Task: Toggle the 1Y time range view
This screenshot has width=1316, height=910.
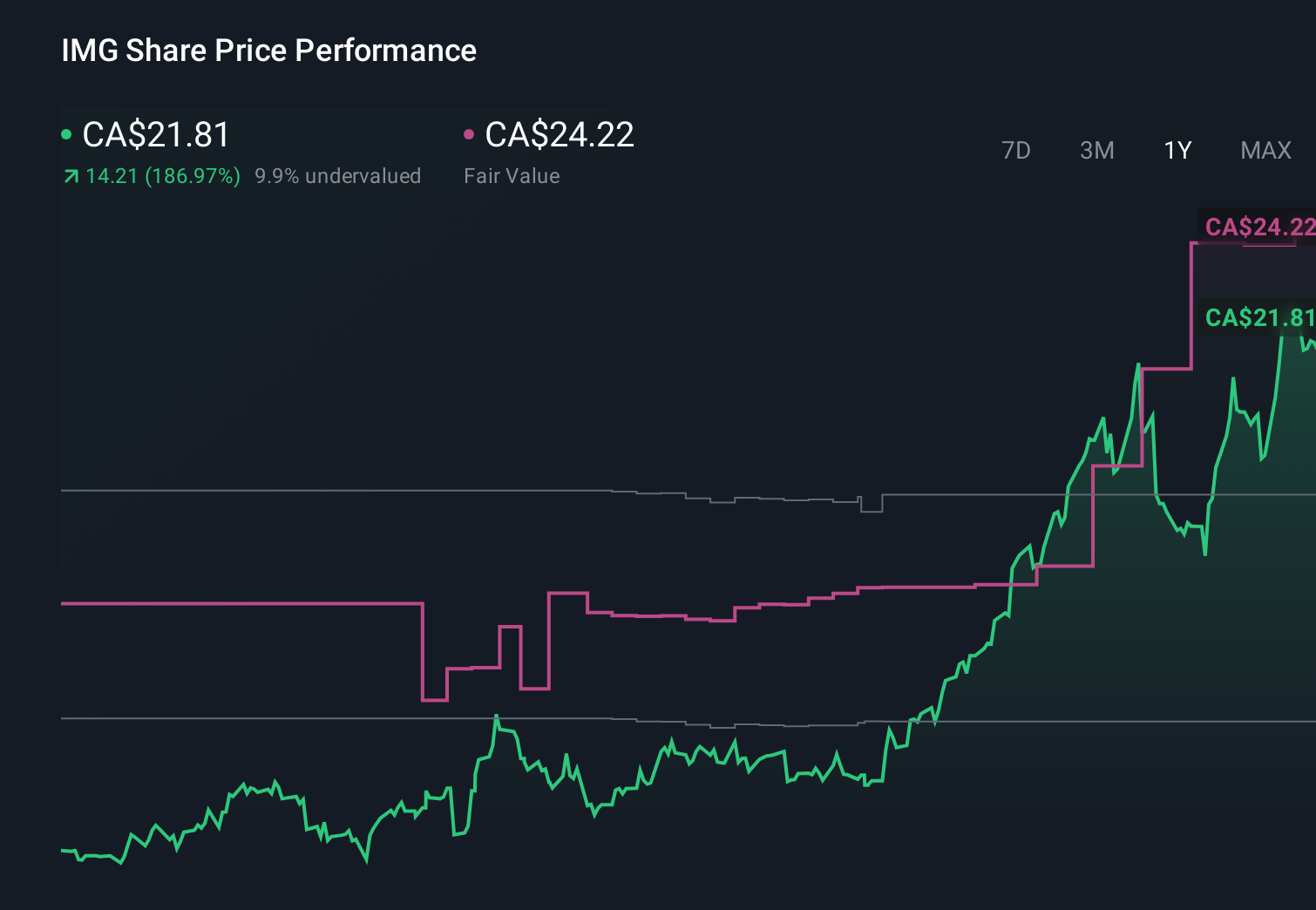Action: pyautogui.click(x=1177, y=150)
